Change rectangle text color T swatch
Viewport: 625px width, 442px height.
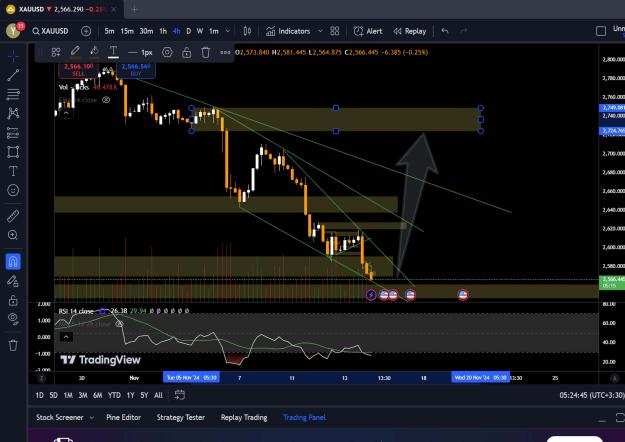113,52
